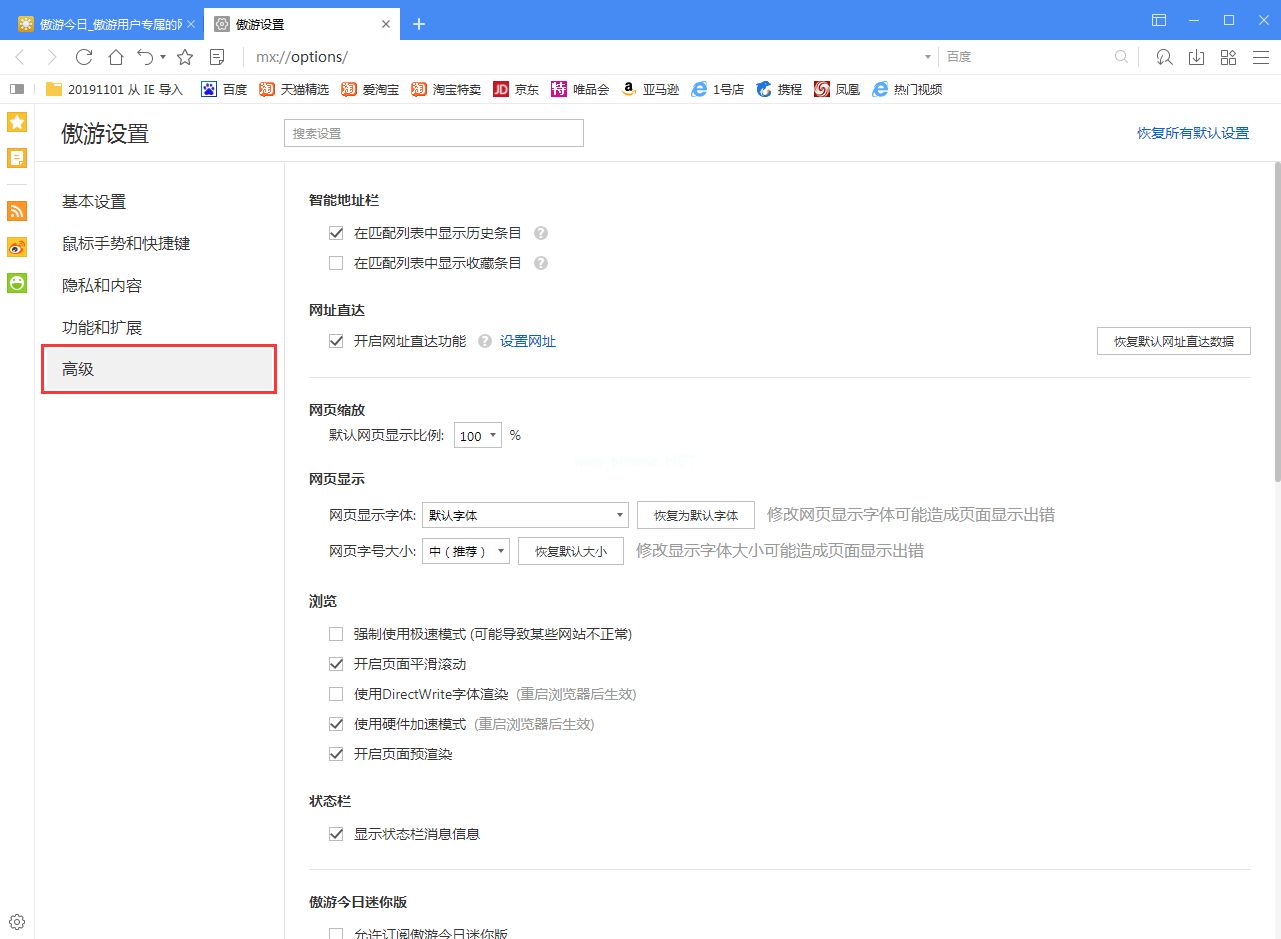Viewport: 1281px width, 939px height.
Task: Switch to the 隐私和内容 settings section
Action: [102, 285]
